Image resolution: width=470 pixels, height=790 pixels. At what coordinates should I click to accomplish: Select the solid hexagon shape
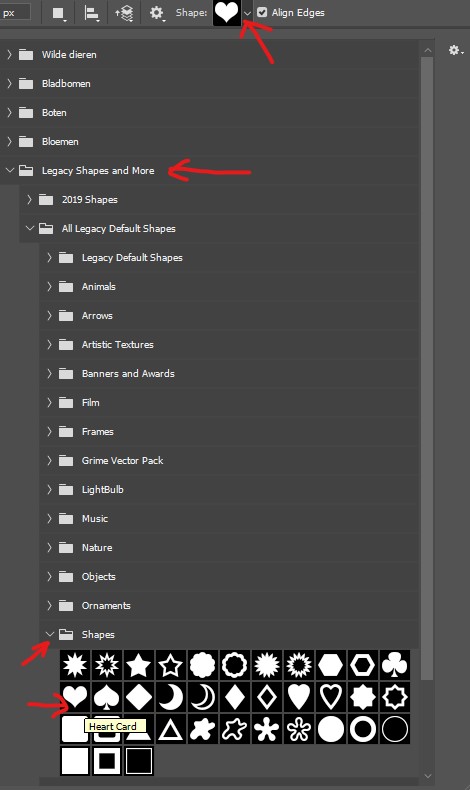click(x=331, y=665)
